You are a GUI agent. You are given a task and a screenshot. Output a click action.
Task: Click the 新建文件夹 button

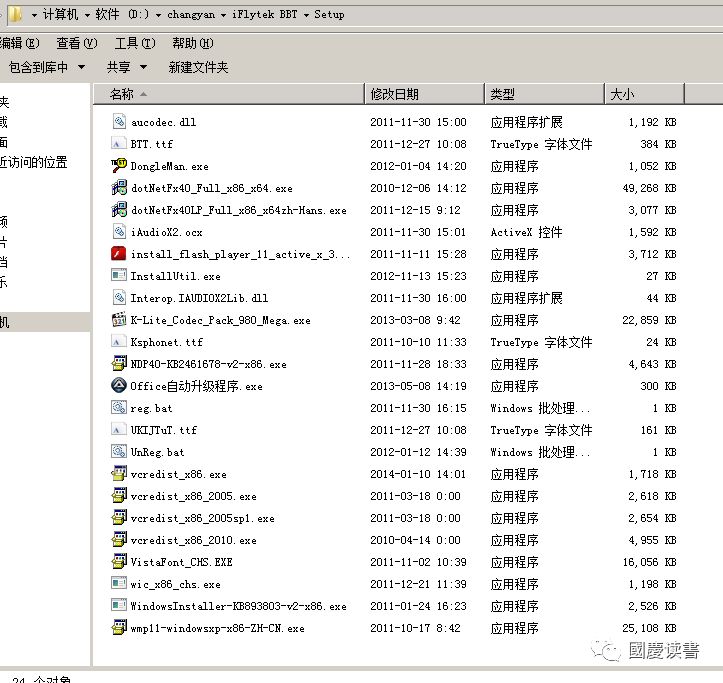click(198, 67)
